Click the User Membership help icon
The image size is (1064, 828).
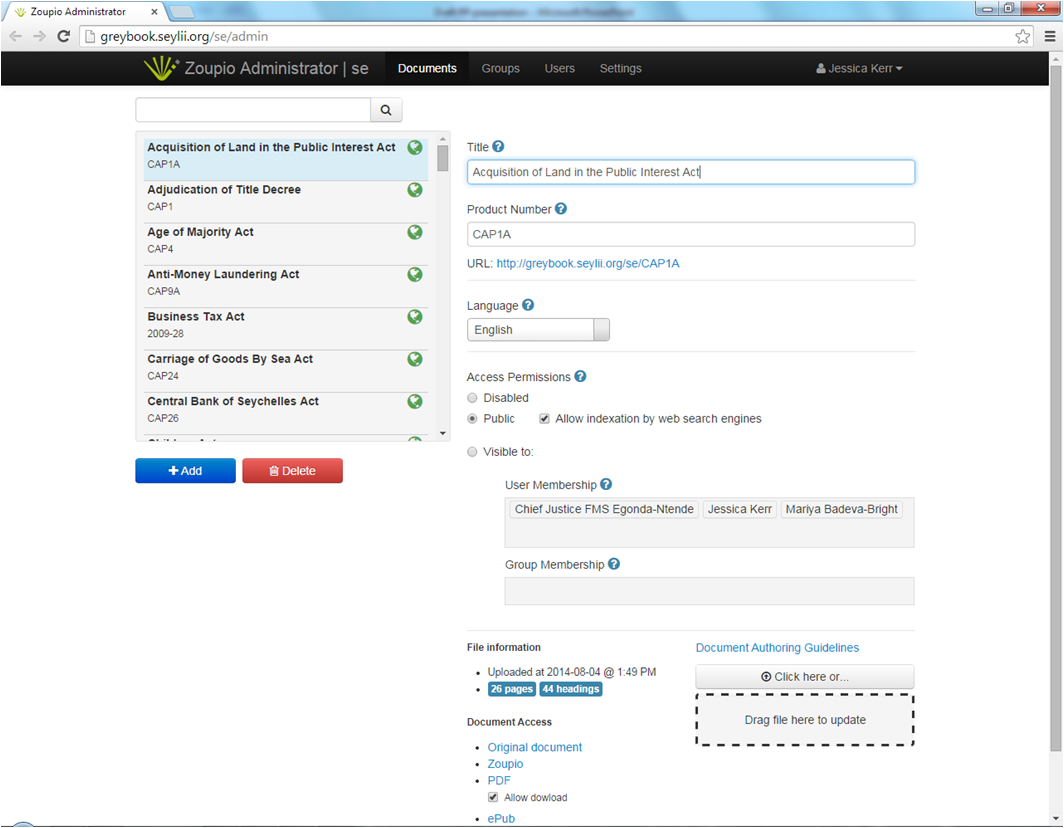606,485
